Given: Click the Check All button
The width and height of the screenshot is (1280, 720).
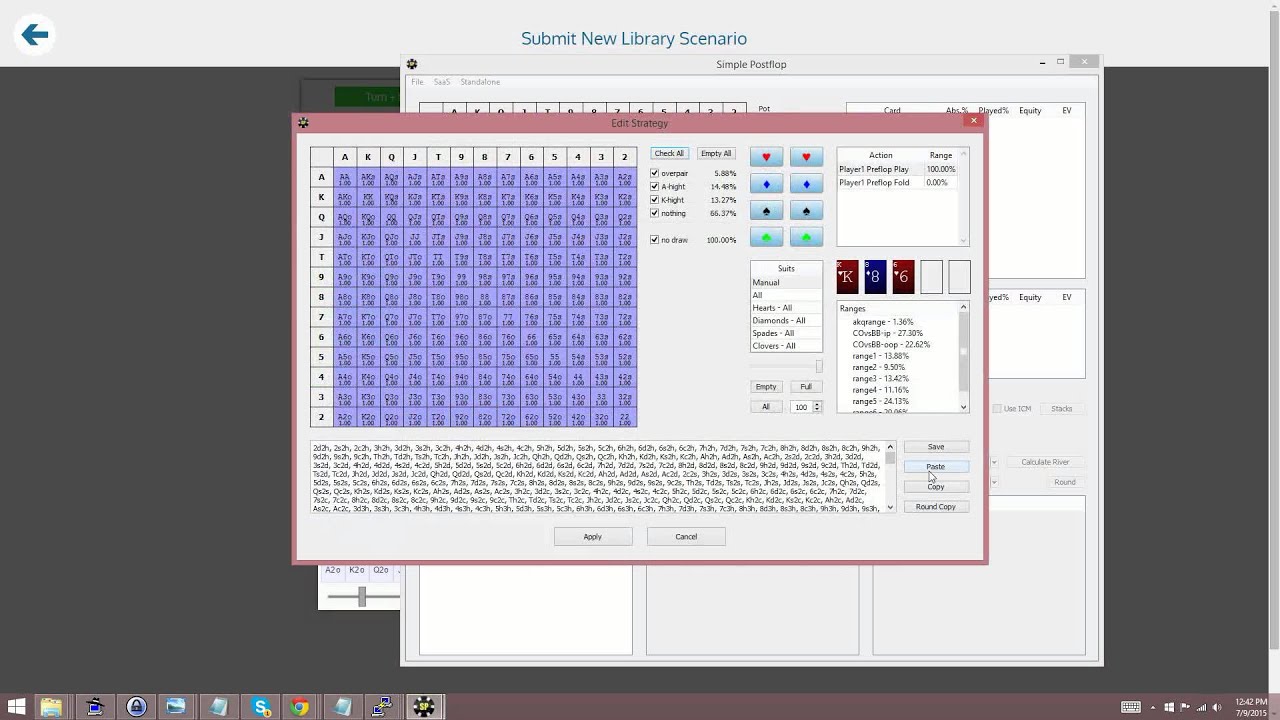Looking at the screenshot, I should click(x=669, y=153).
